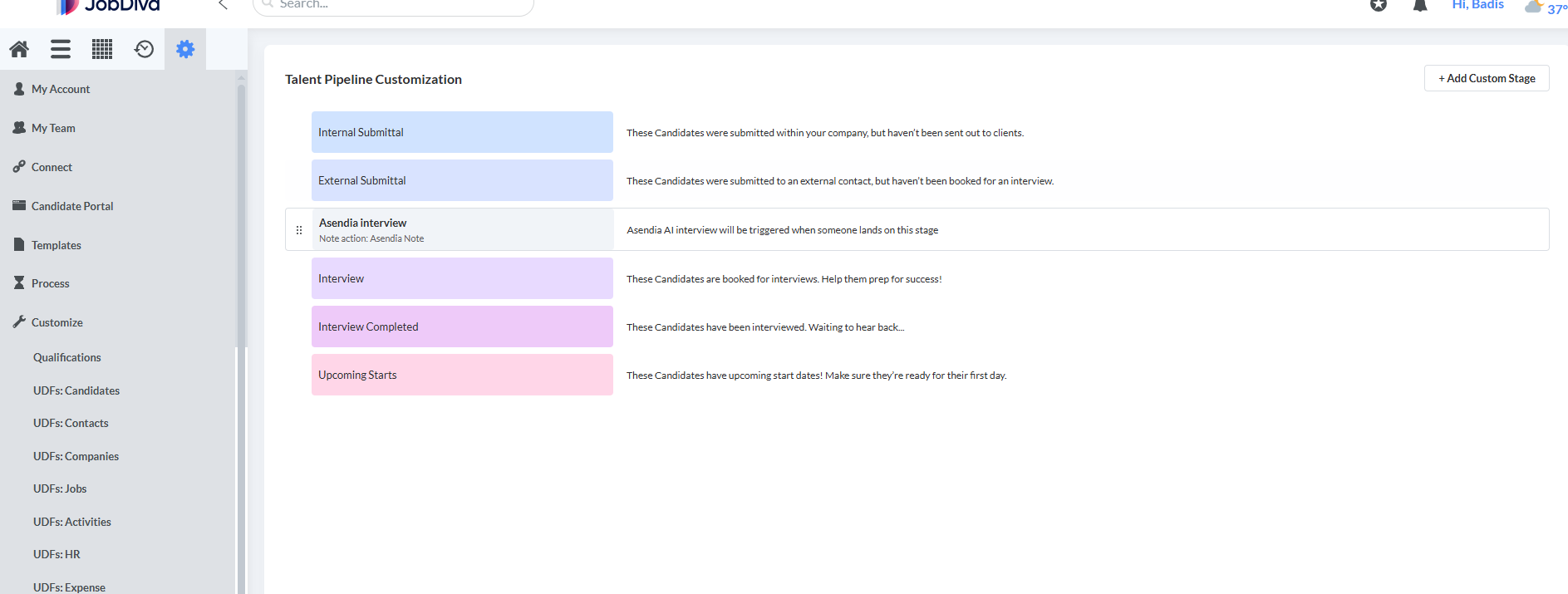Select UDFs: Companies
The image size is (1568, 594).
(x=76, y=456)
